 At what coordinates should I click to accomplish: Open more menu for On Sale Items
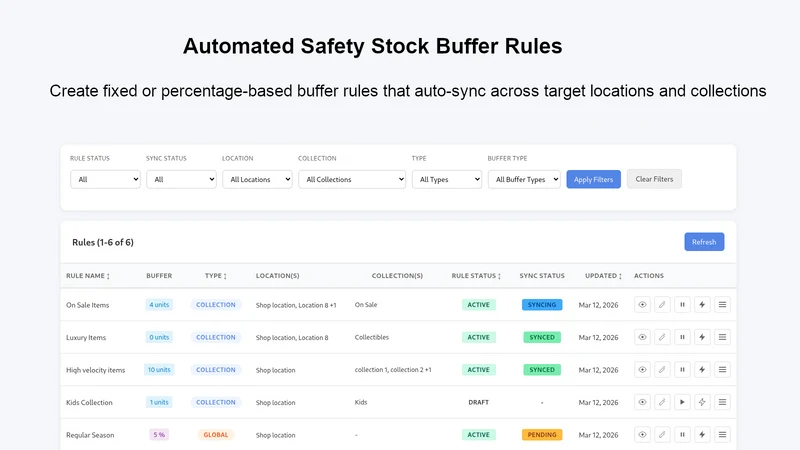point(722,305)
